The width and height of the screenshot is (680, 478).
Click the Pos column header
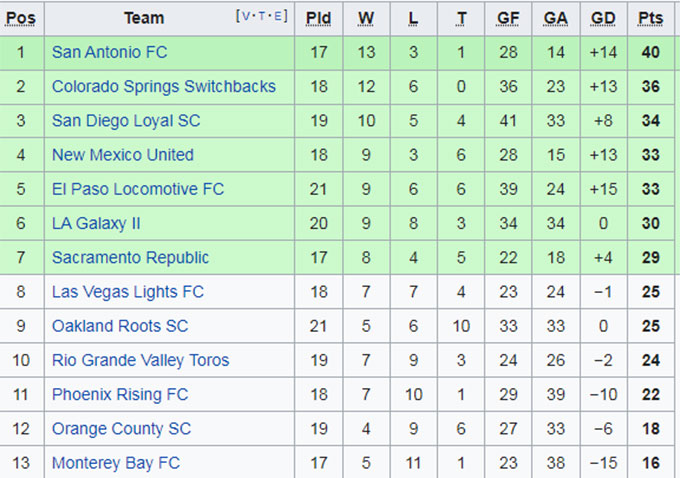(x=21, y=18)
